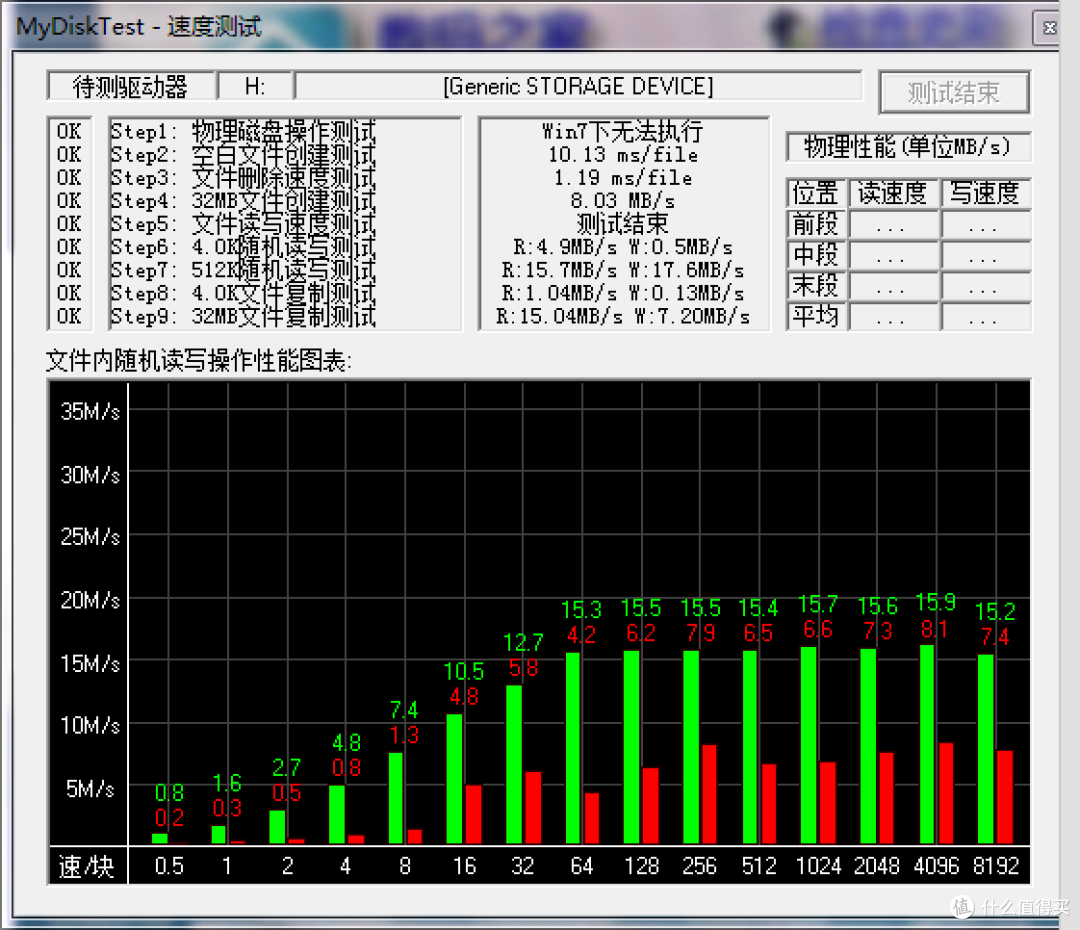Select the Step7: 512K随机读写测试 row
Image resolution: width=1080 pixels, height=930 pixels.
tap(243, 270)
